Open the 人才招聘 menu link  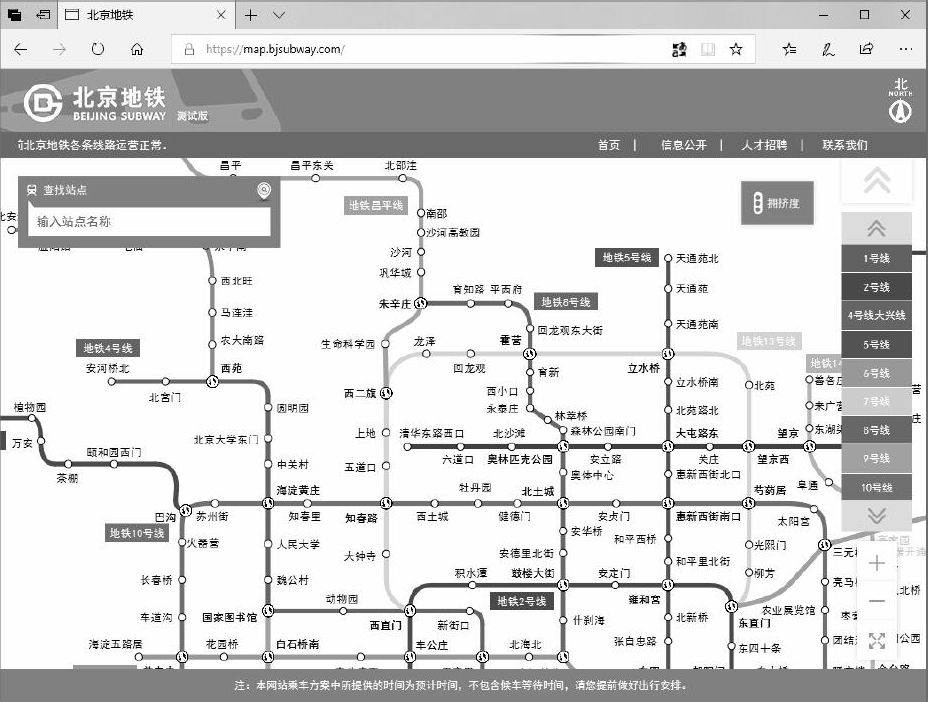(x=764, y=145)
